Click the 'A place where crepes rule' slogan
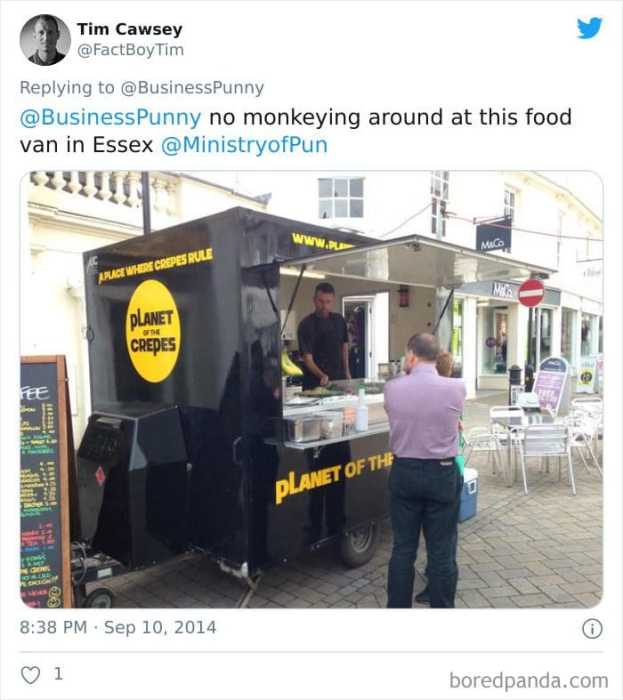The width and height of the screenshot is (623, 700). click(x=155, y=266)
